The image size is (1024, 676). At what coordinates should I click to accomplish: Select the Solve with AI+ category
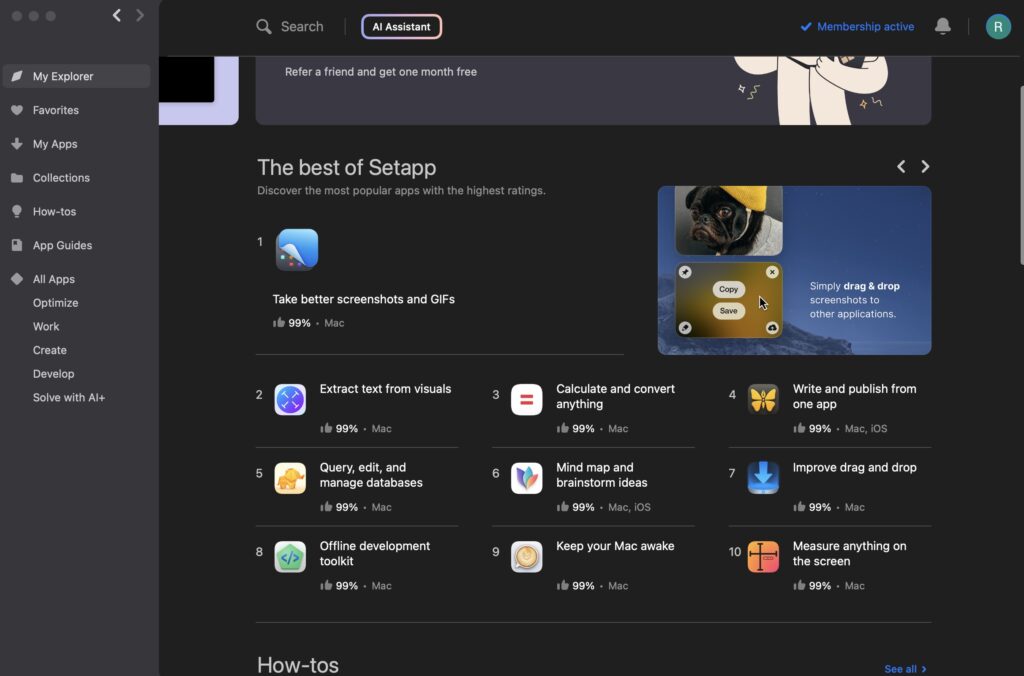[x=69, y=397]
